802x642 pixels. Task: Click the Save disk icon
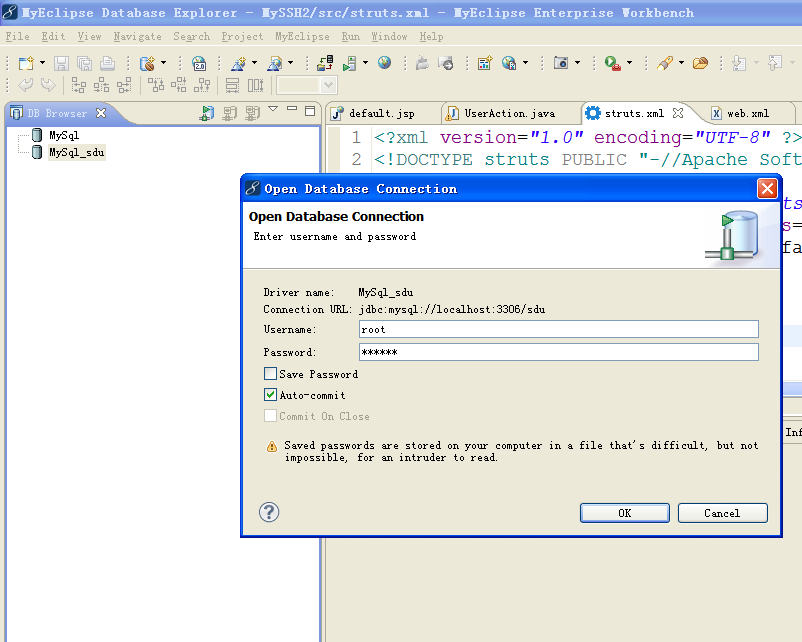tap(61, 63)
